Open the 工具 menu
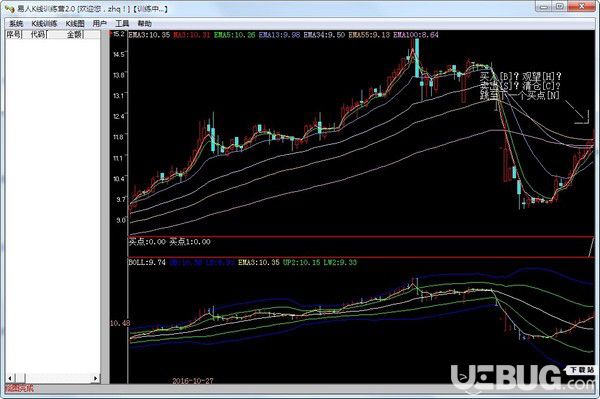Image resolution: width=600 pixels, height=399 pixels. click(x=122, y=23)
